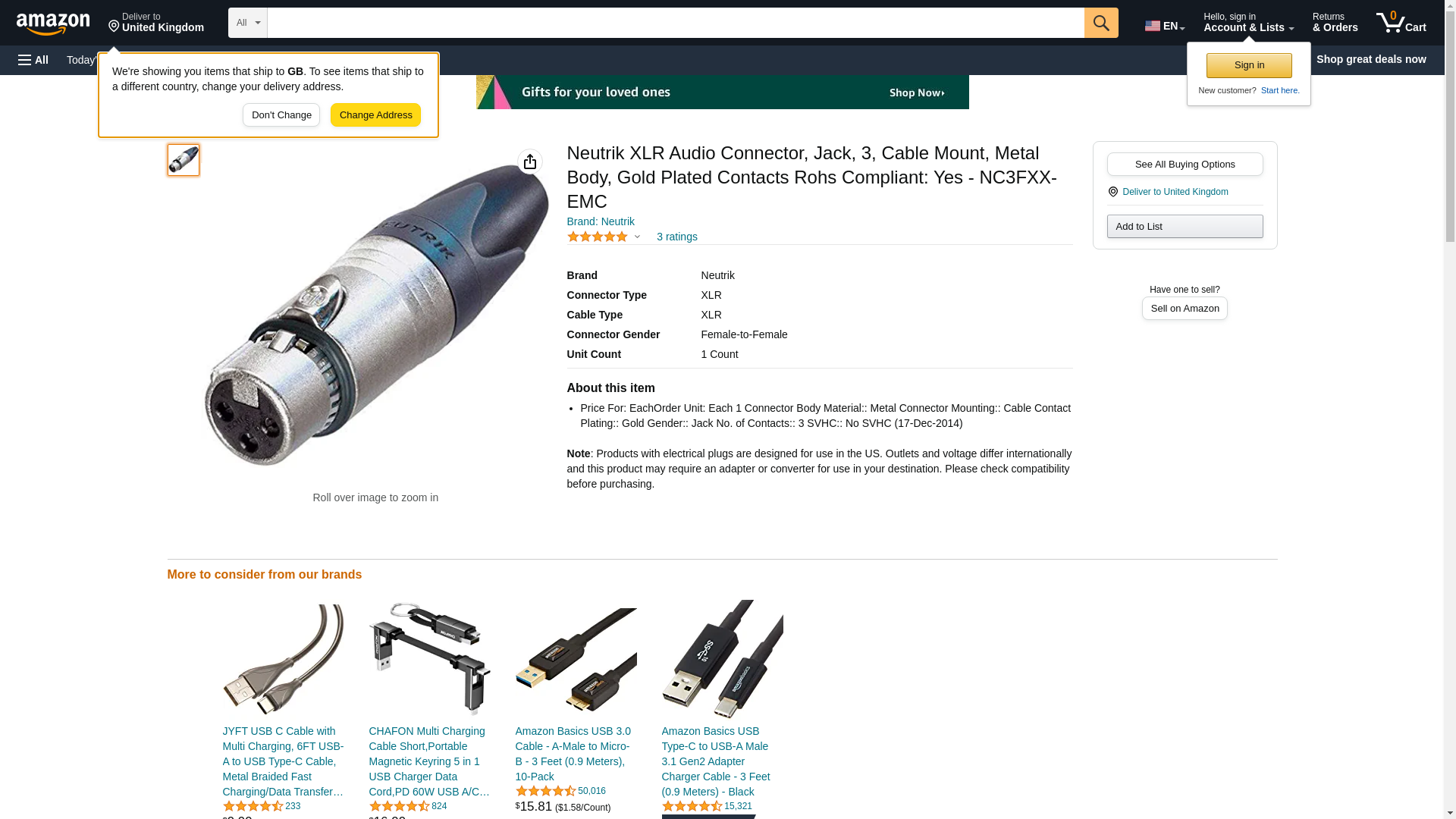This screenshot has width=1456, height=819.
Task: Expand the All search category dropdown
Action: tap(248, 23)
